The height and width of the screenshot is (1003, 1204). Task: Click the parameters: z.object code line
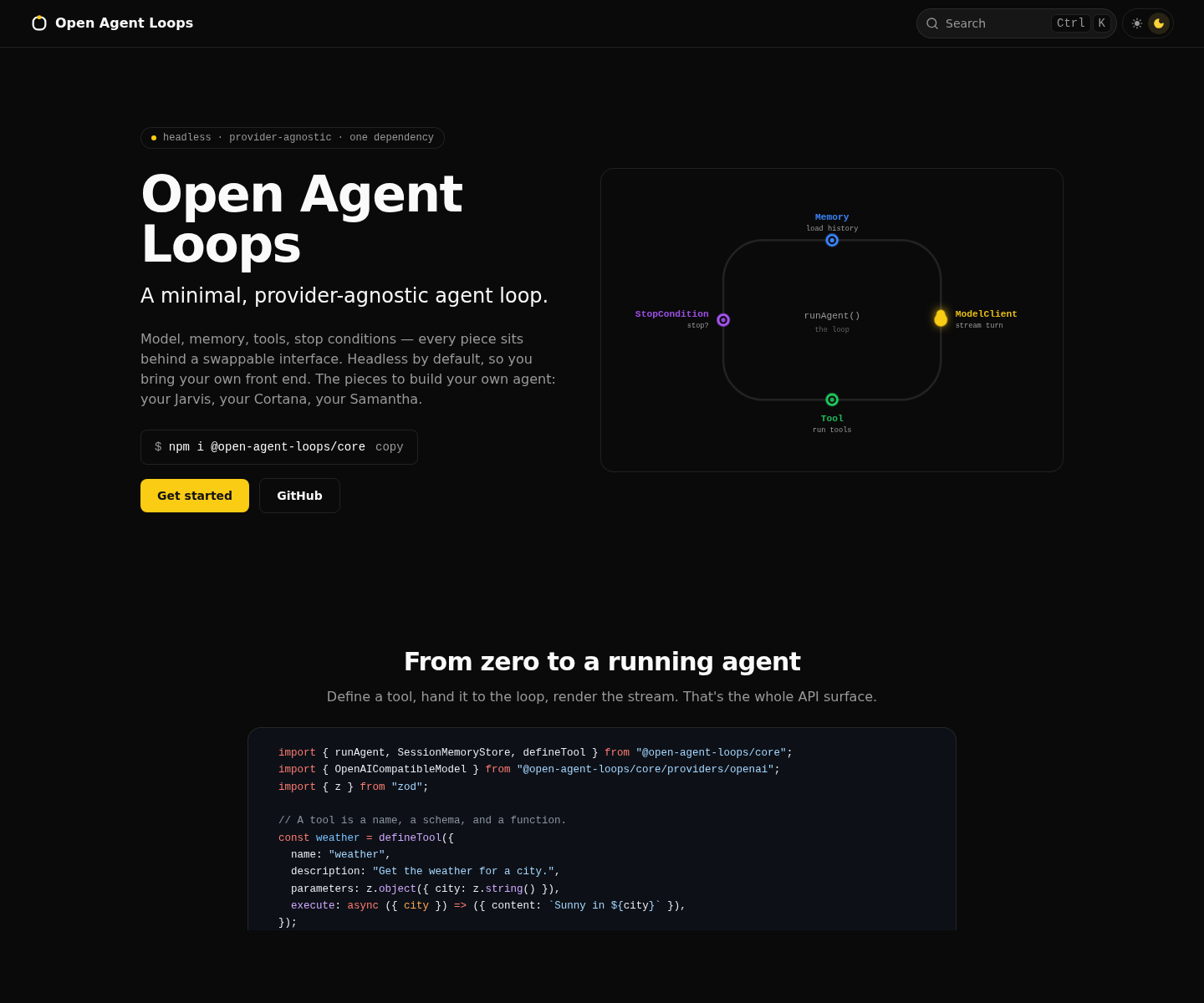[x=426, y=889]
